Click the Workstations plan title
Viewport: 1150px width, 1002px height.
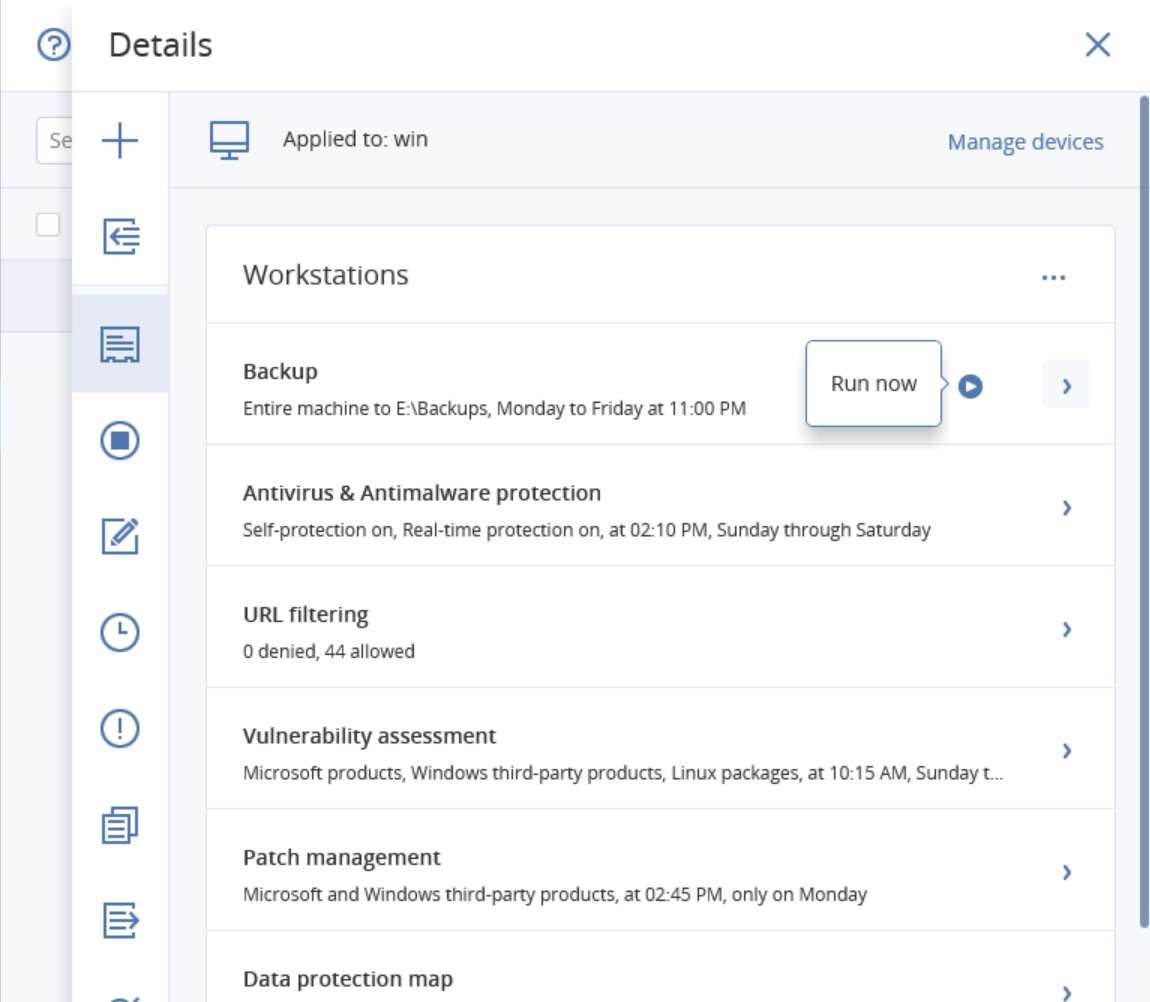326,275
